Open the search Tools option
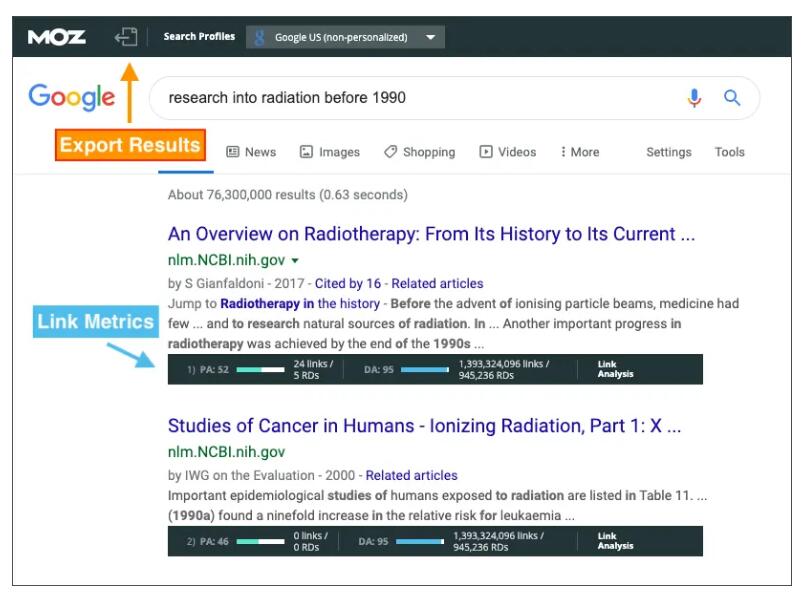803x595 pixels. pos(729,152)
